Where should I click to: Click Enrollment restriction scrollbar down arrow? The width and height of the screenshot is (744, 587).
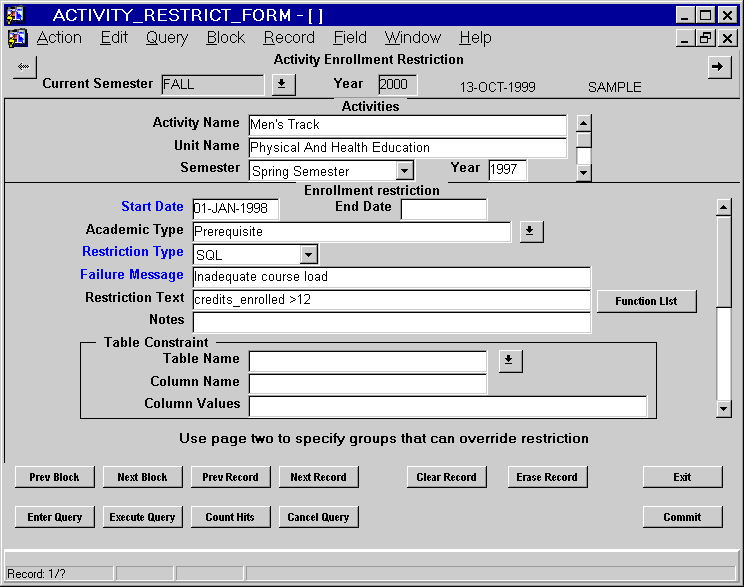(x=723, y=409)
